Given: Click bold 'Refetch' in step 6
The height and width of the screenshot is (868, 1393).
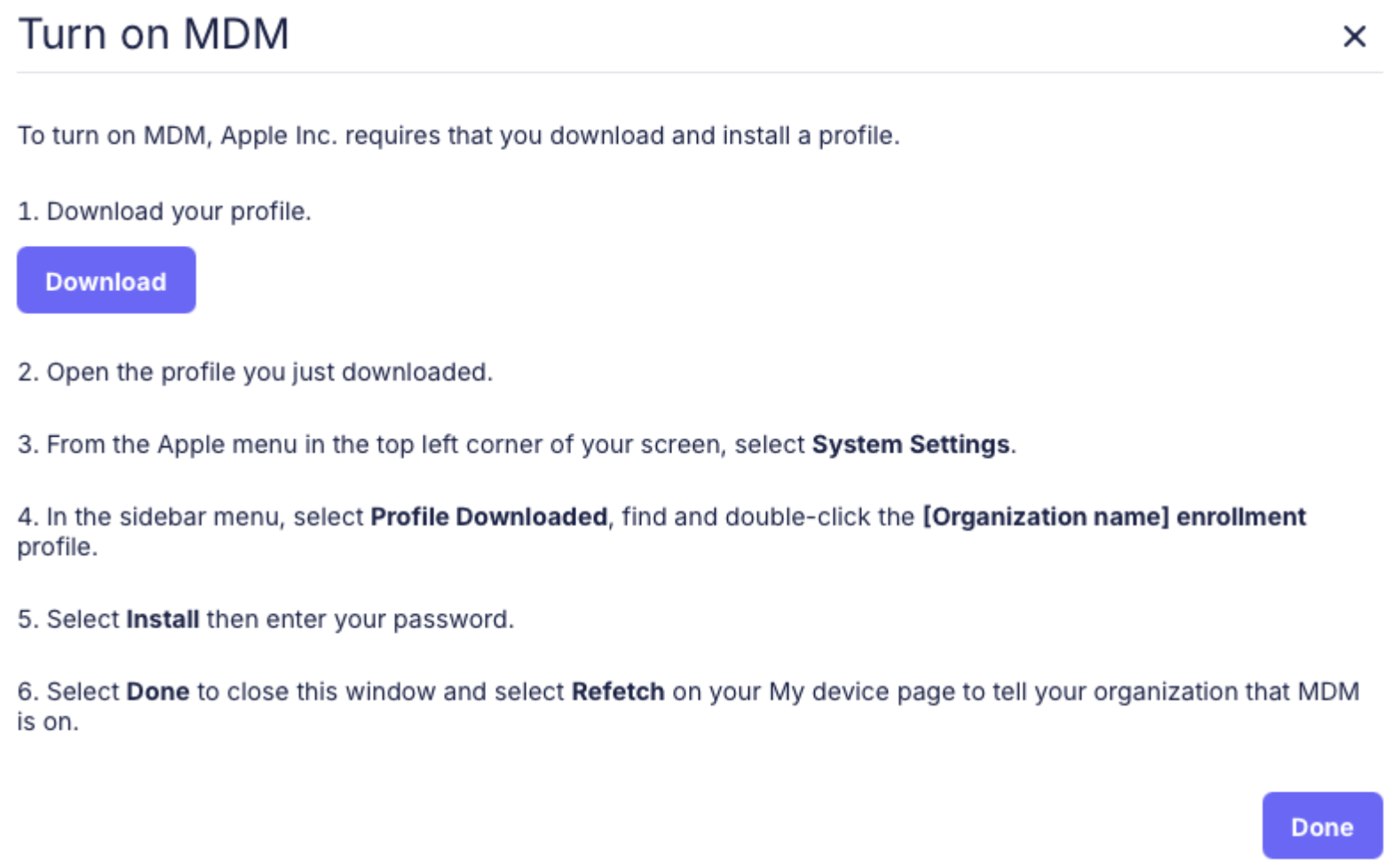Looking at the screenshot, I should pos(618,691).
